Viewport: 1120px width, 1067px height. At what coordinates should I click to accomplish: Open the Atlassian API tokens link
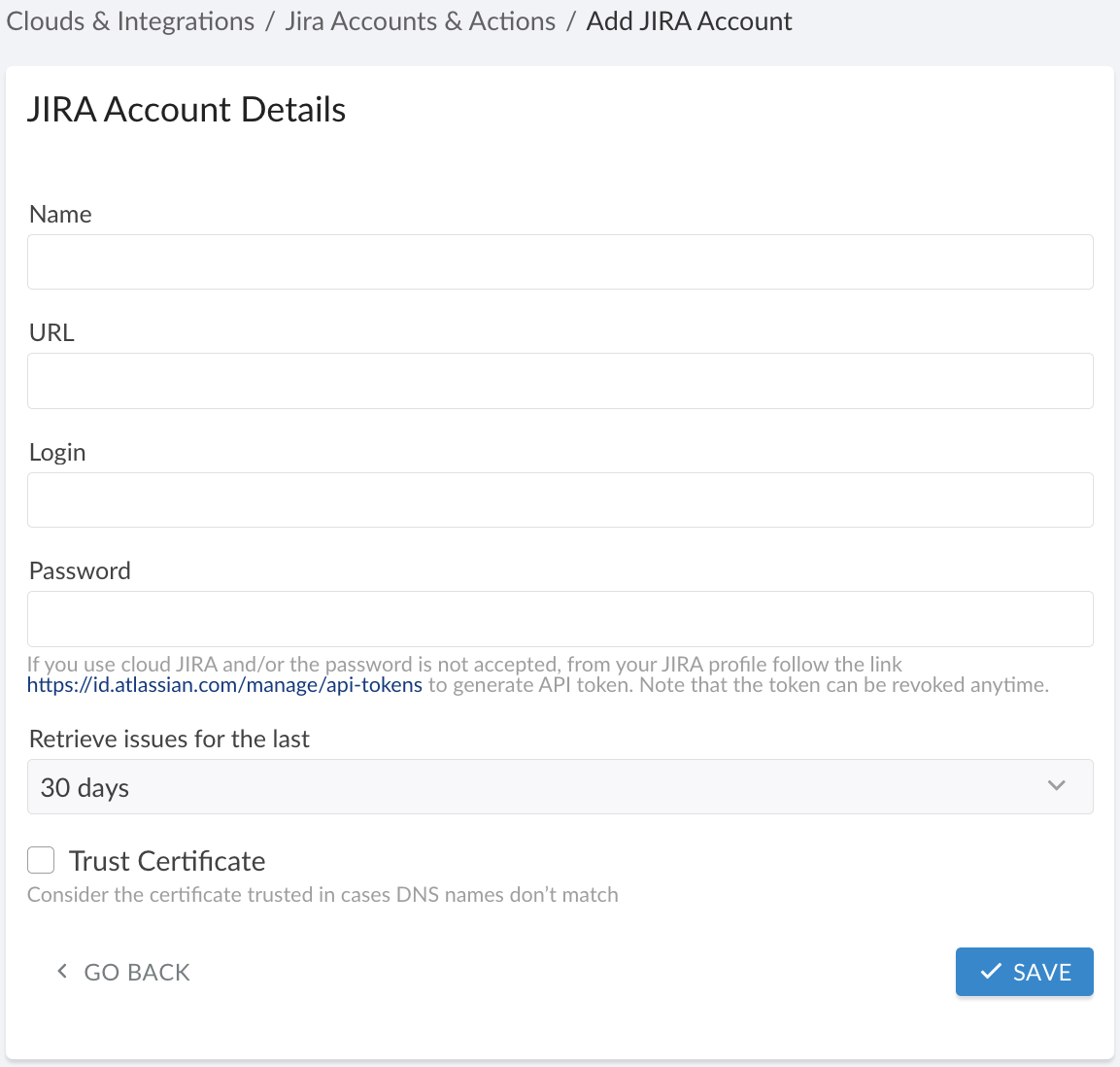tap(225, 684)
